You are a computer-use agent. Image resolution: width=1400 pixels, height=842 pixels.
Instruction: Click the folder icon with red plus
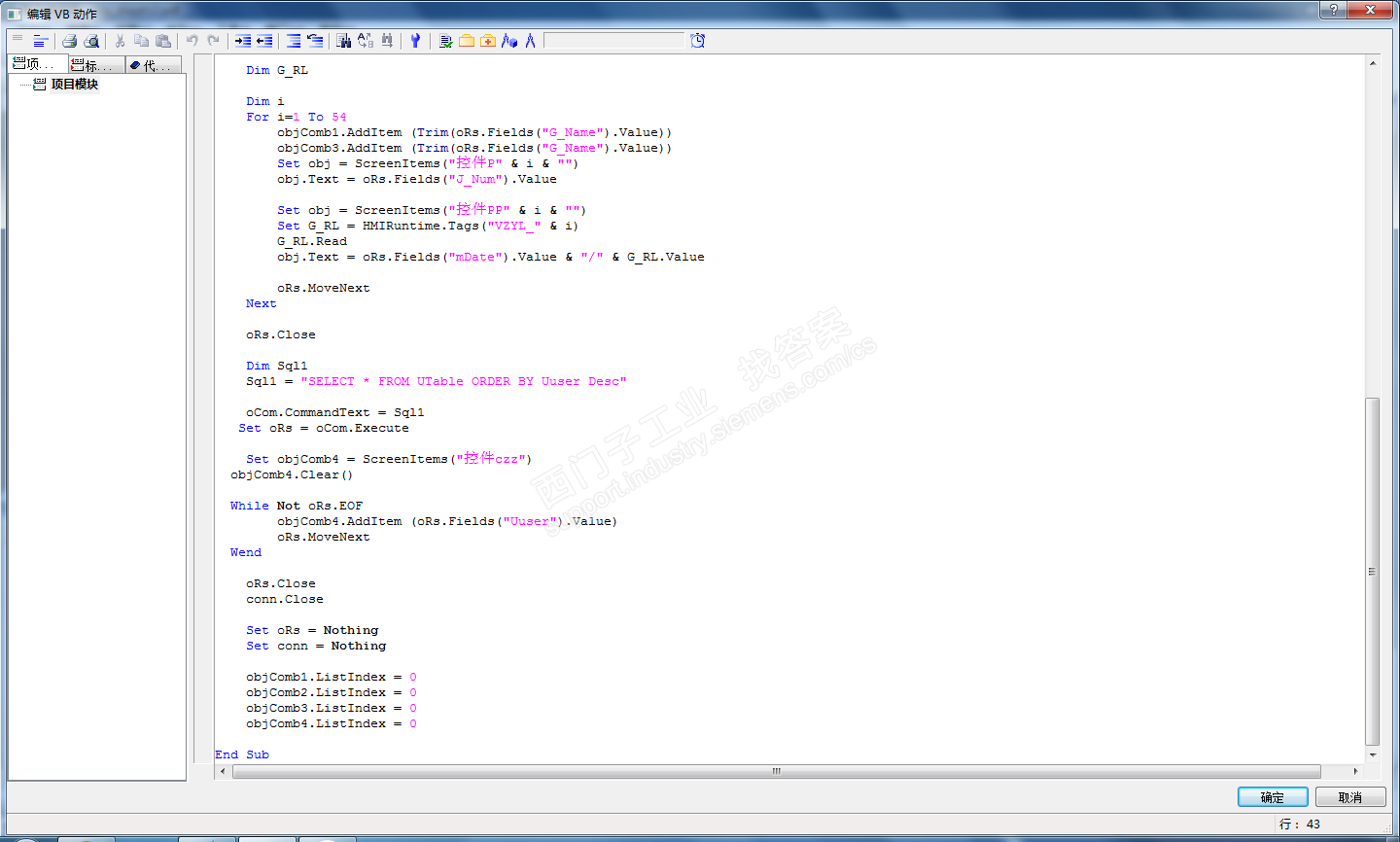tap(488, 41)
